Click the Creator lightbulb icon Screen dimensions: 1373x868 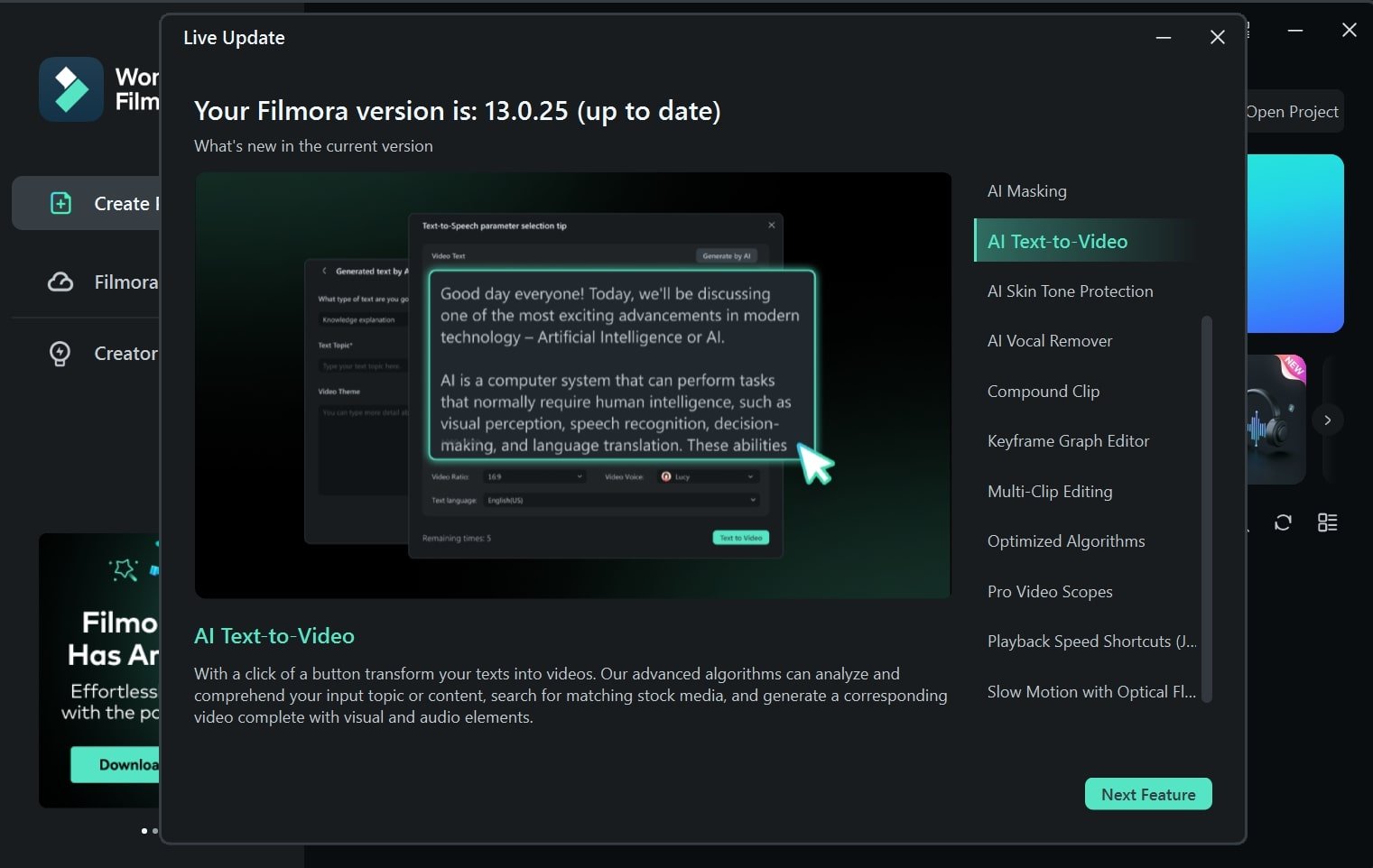60,353
